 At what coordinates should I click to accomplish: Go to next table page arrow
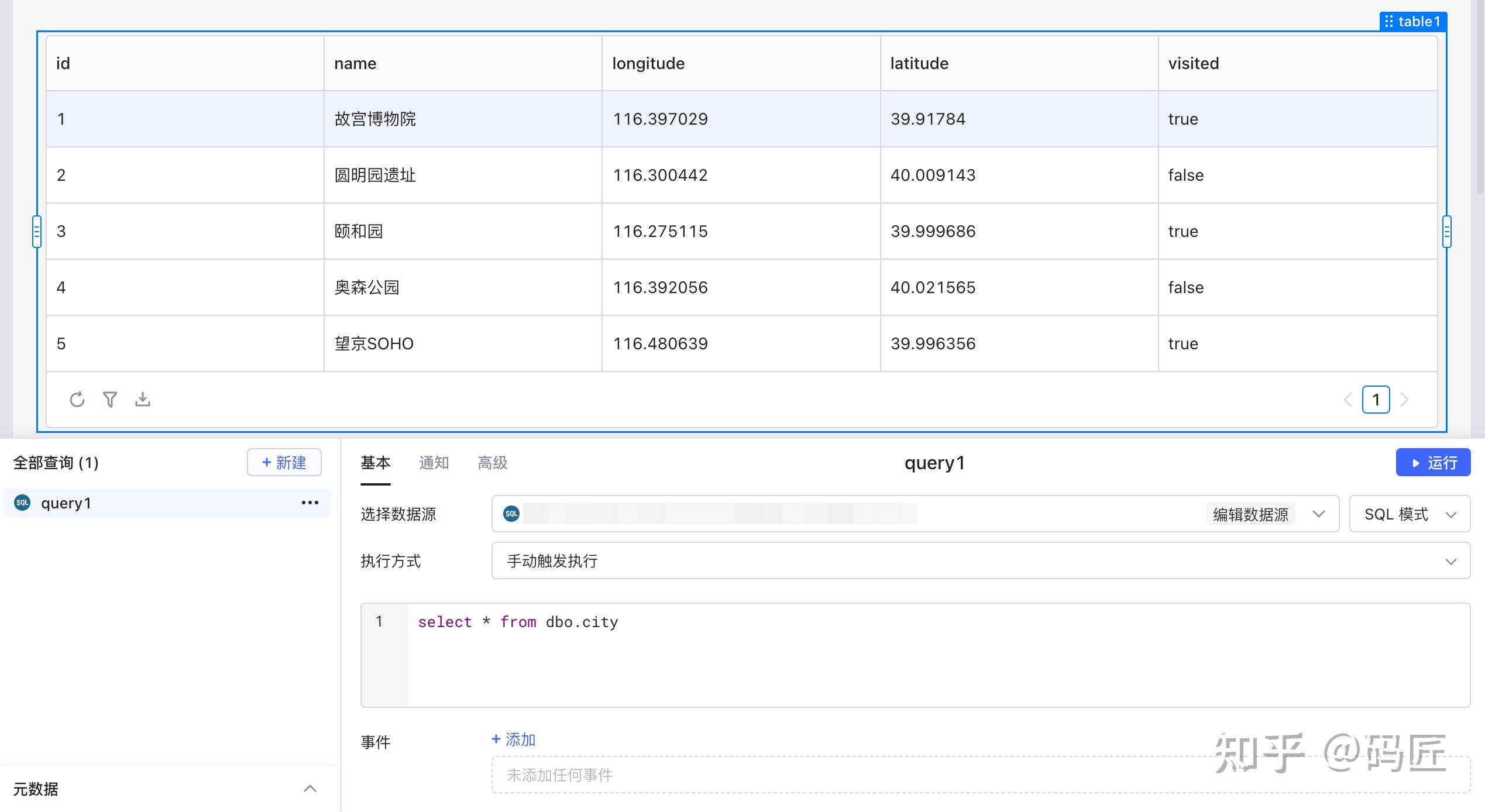(1404, 400)
